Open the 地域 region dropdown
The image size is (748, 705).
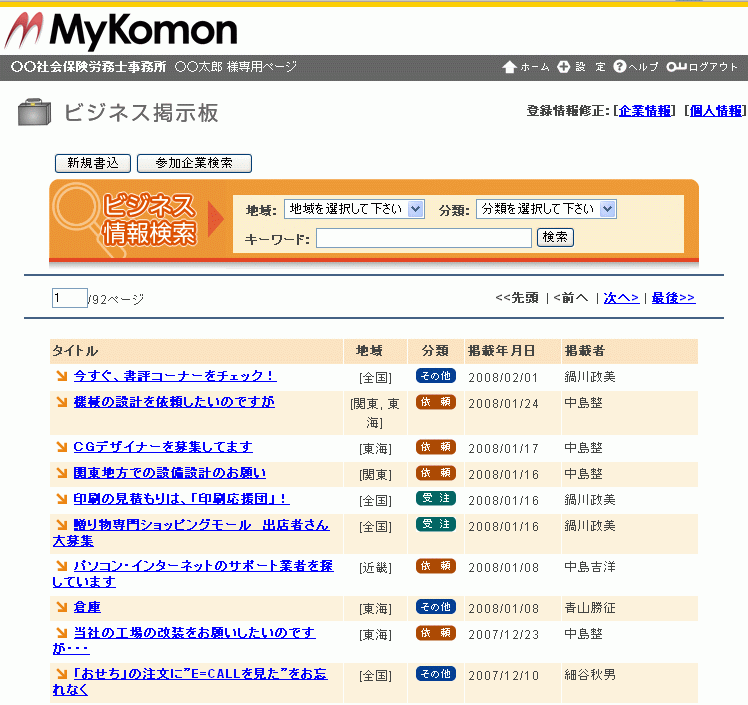pos(354,209)
